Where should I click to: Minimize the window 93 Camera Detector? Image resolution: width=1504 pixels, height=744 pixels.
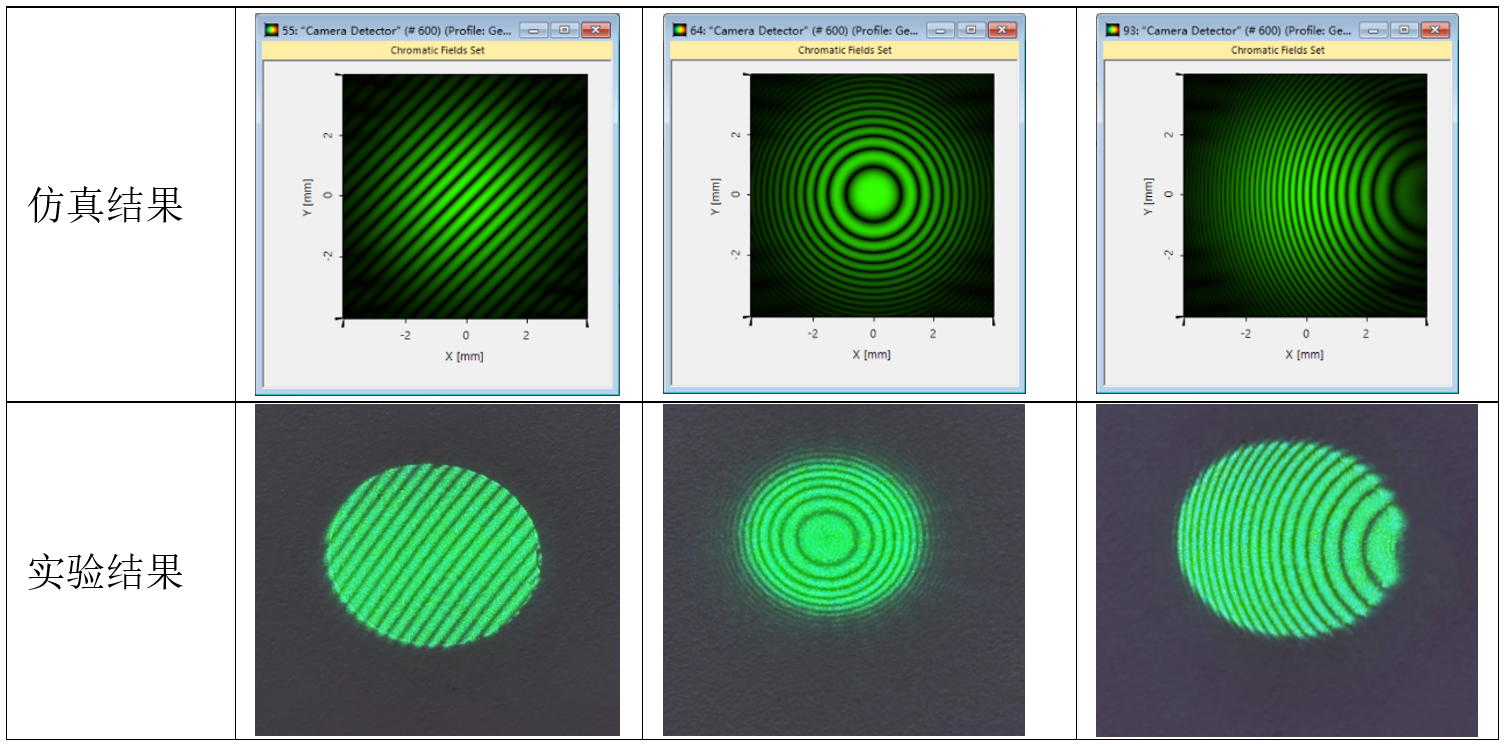coord(1376,30)
